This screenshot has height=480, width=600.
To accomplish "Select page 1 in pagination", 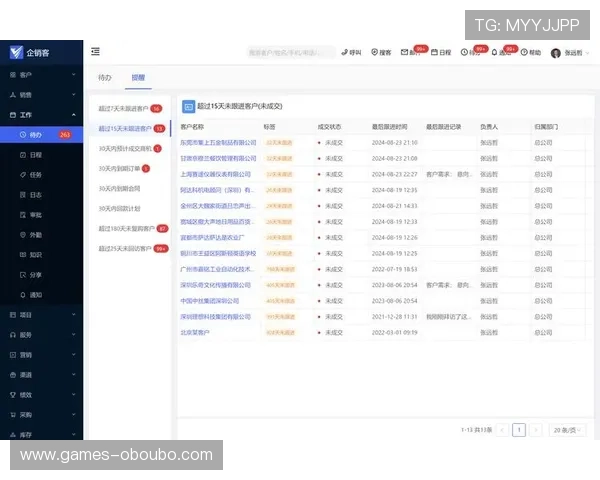I will click(519, 430).
